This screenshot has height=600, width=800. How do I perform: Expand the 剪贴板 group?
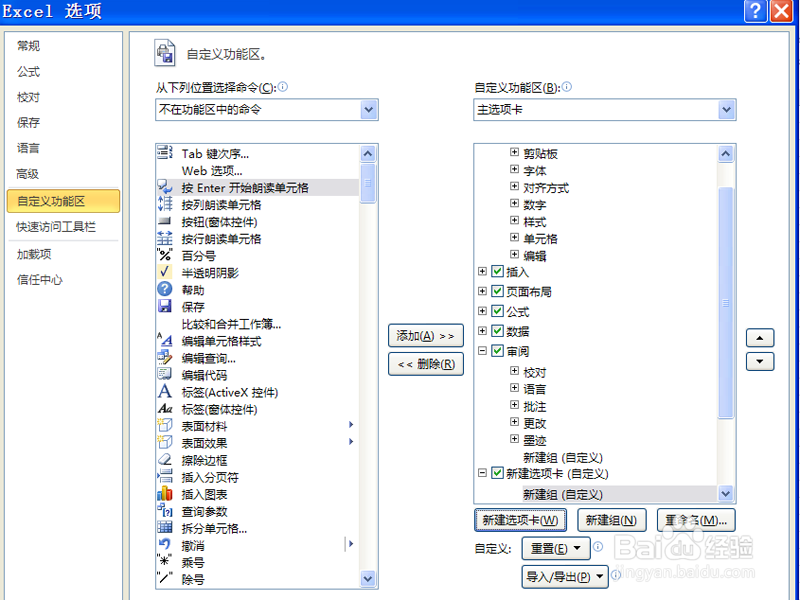pos(514,152)
